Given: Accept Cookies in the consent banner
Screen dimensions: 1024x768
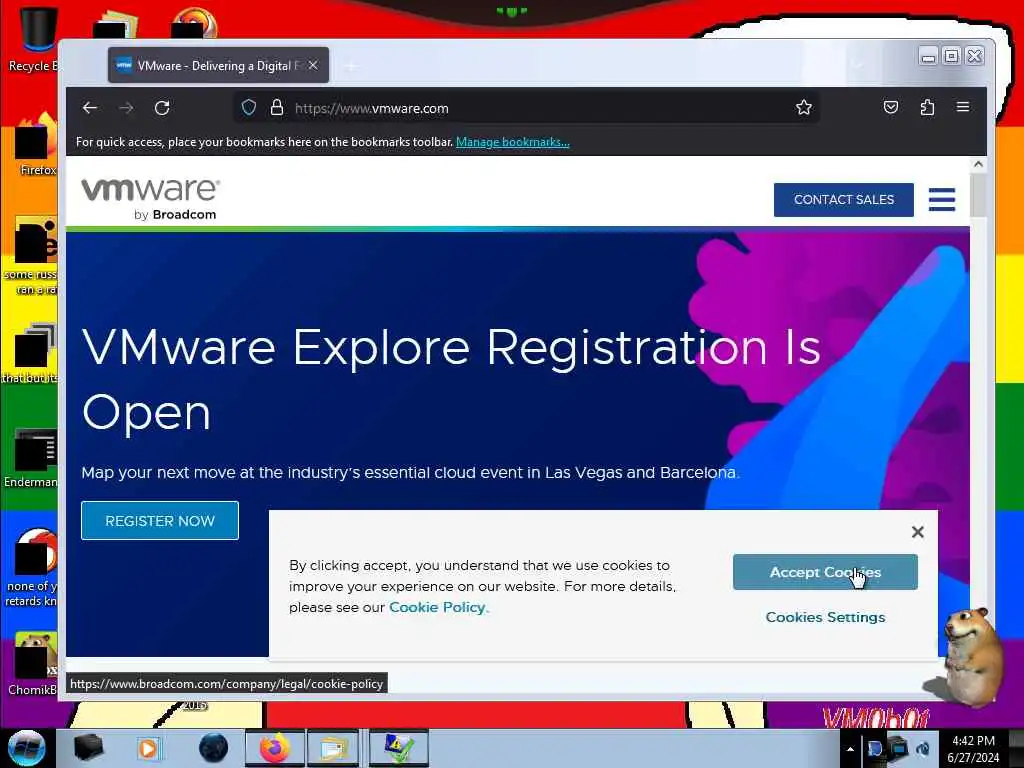Looking at the screenshot, I should (825, 572).
